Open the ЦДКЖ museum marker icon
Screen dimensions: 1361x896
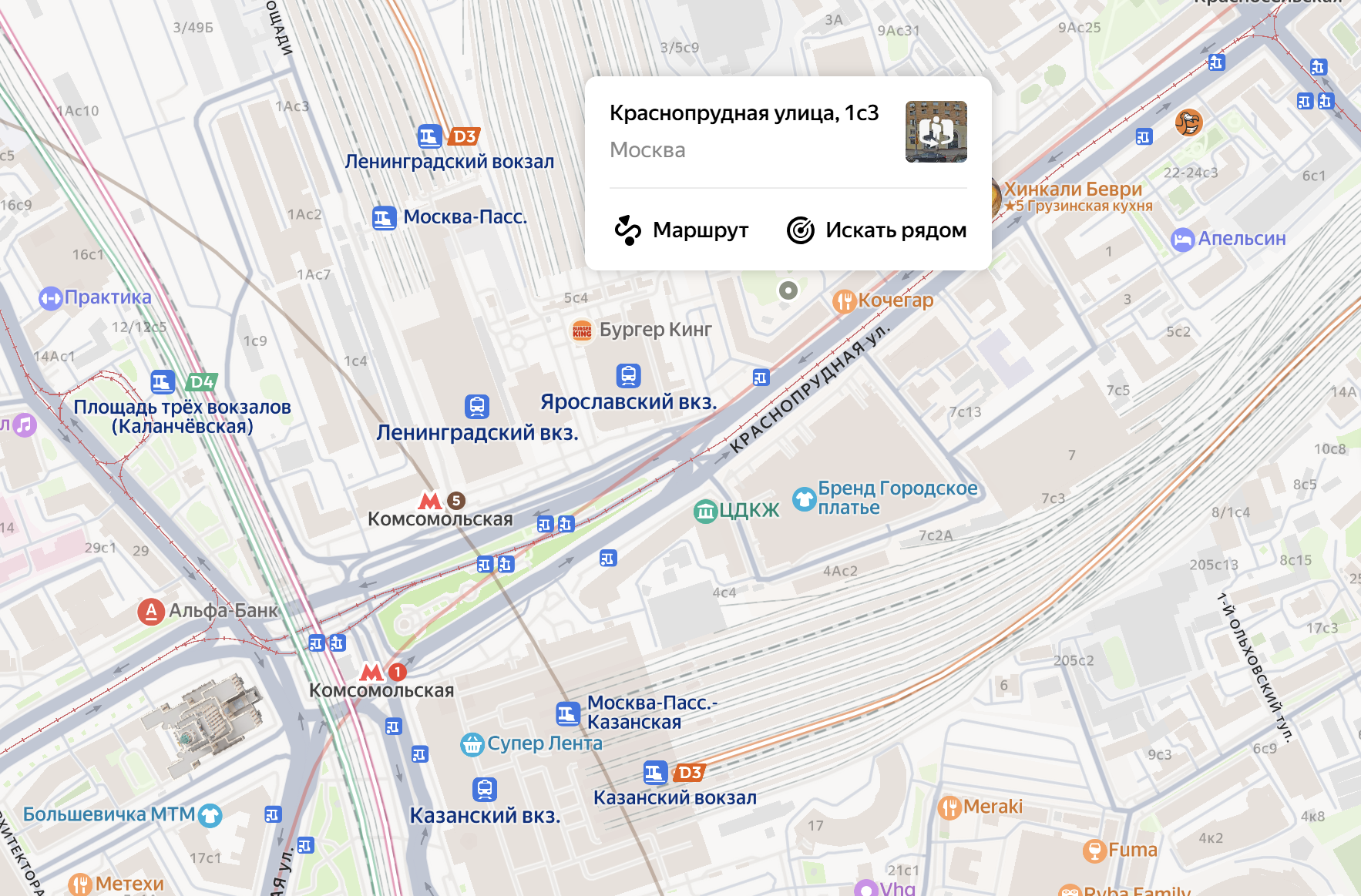point(705,511)
